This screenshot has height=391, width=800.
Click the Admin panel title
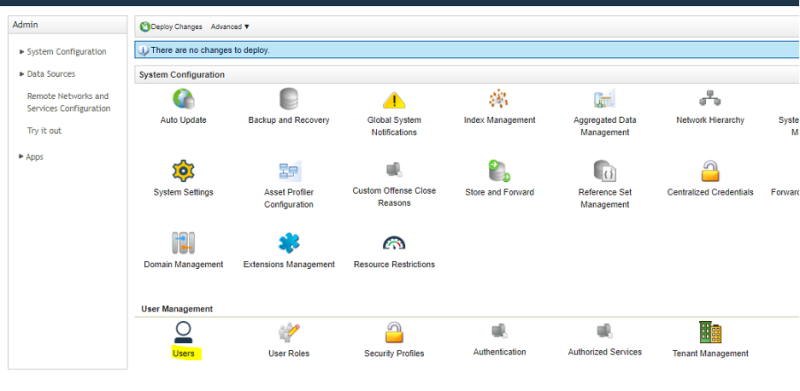(x=25, y=25)
